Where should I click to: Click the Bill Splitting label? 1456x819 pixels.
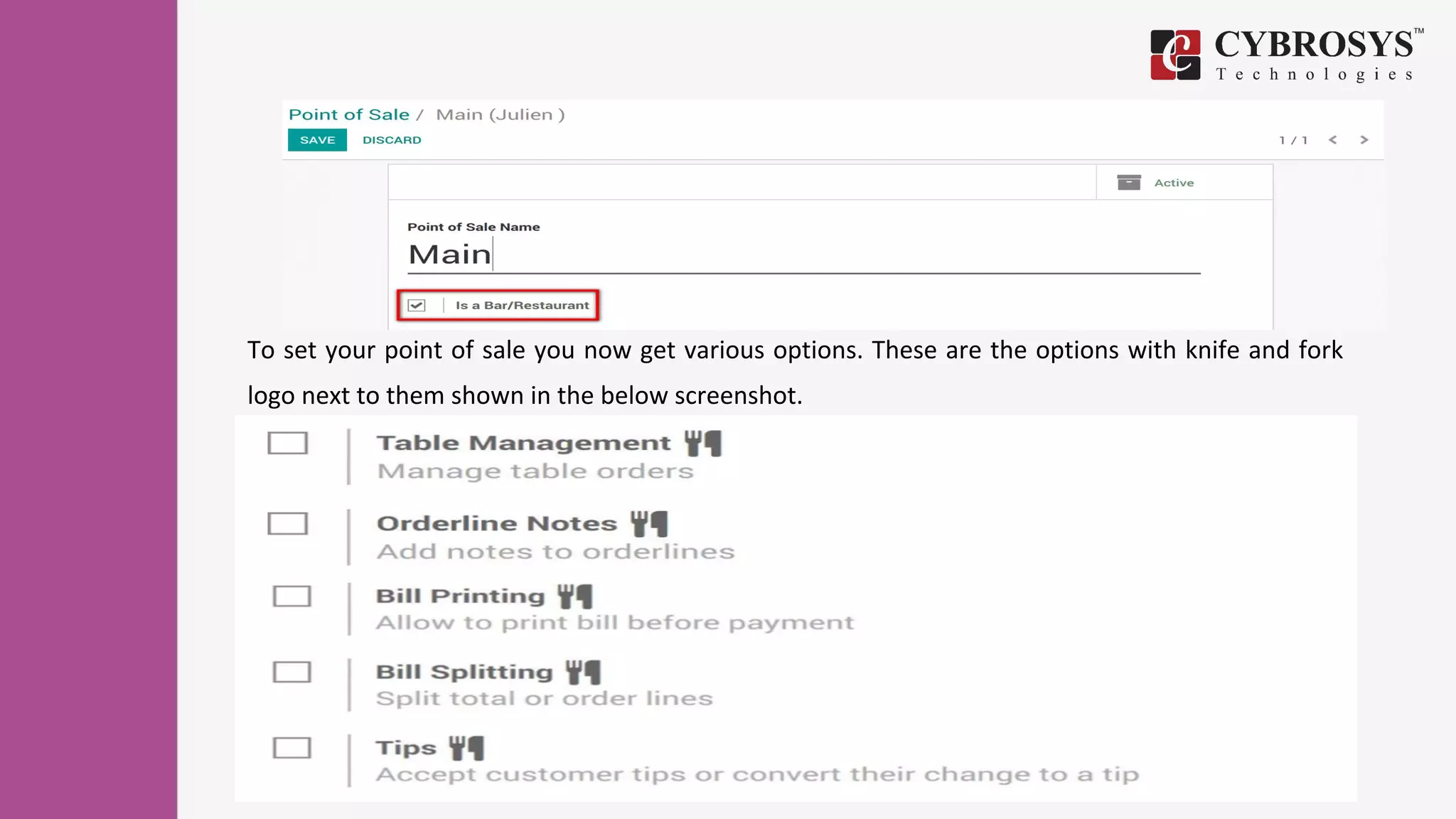click(464, 673)
